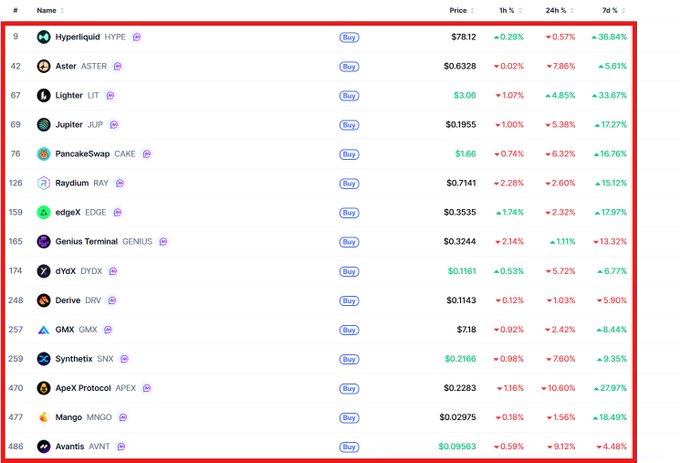This screenshot has width=680, height=463.
Task: Open the ApeX Protocol name link
Action: pos(83,388)
